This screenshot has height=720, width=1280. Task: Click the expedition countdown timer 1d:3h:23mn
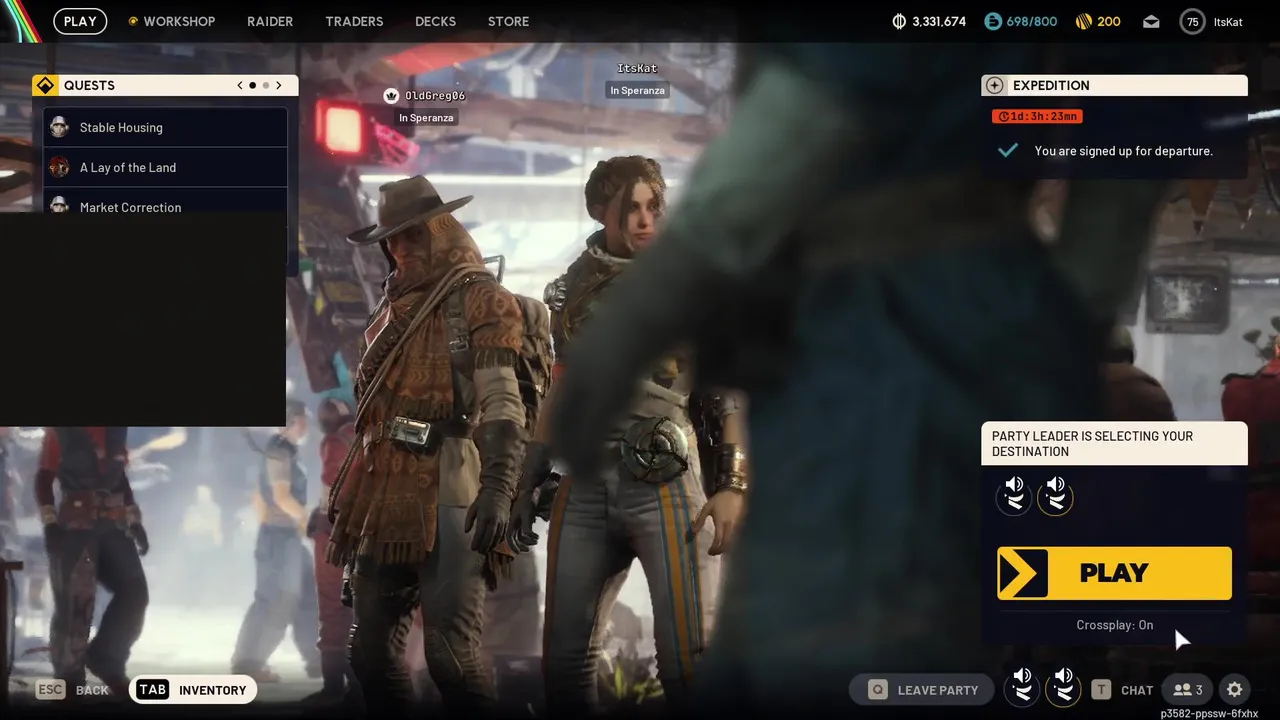1037,116
